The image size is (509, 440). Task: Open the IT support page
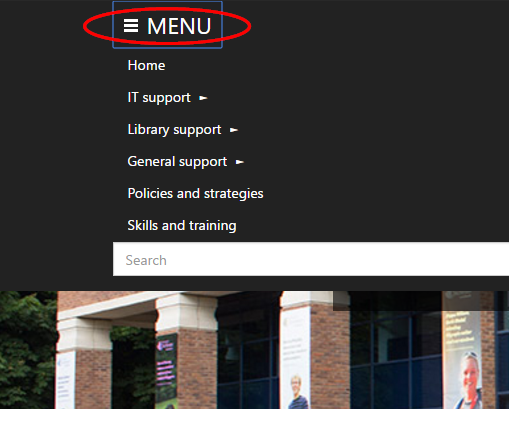click(159, 97)
